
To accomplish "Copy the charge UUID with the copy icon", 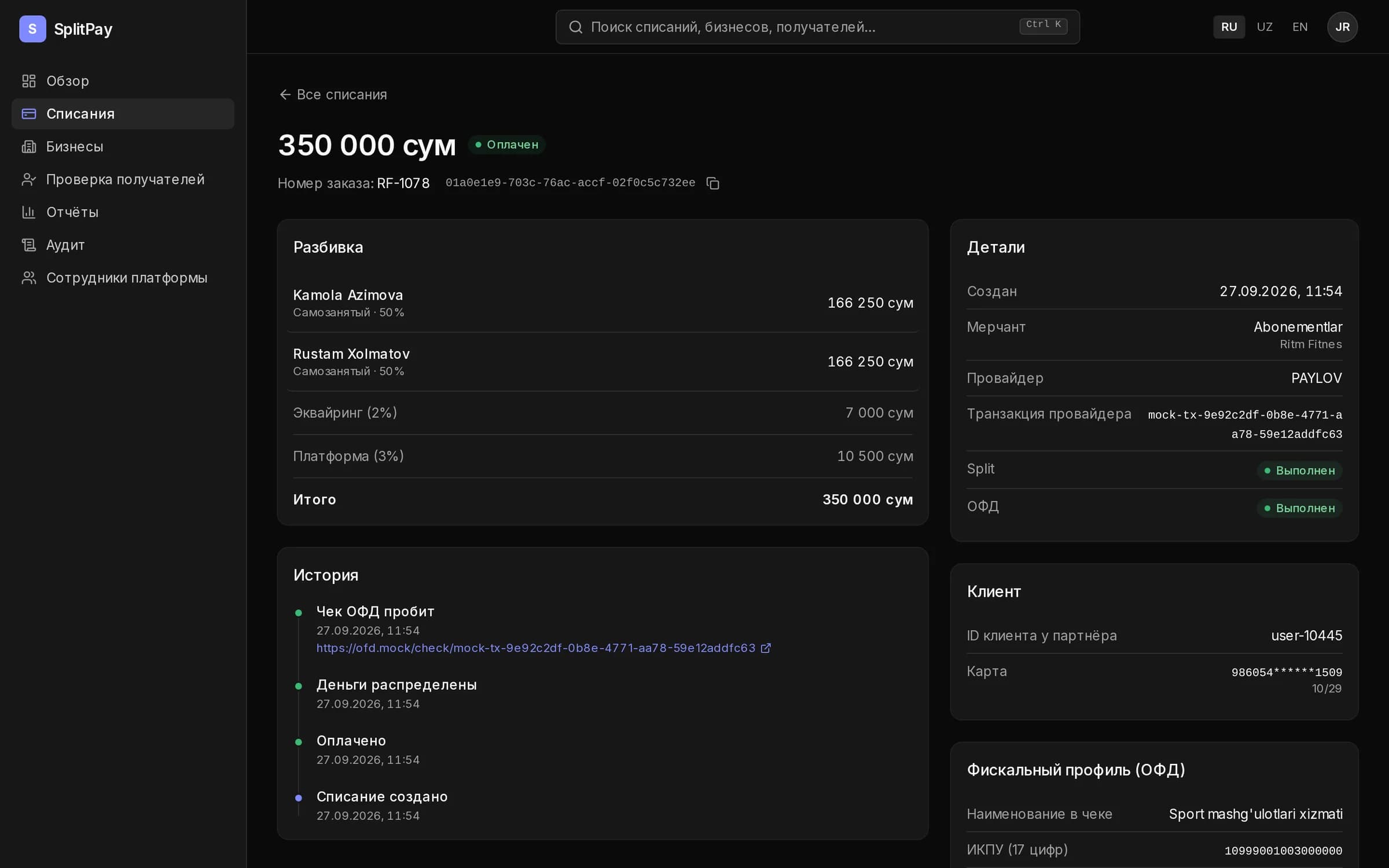I will tap(713, 183).
